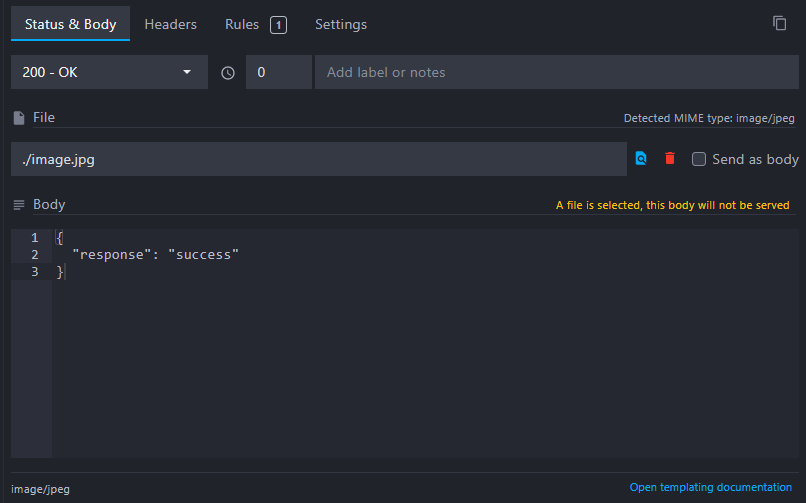Click the blue browse file icon
Image resolution: width=806 pixels, height=503 pixels.
[641, 159]
